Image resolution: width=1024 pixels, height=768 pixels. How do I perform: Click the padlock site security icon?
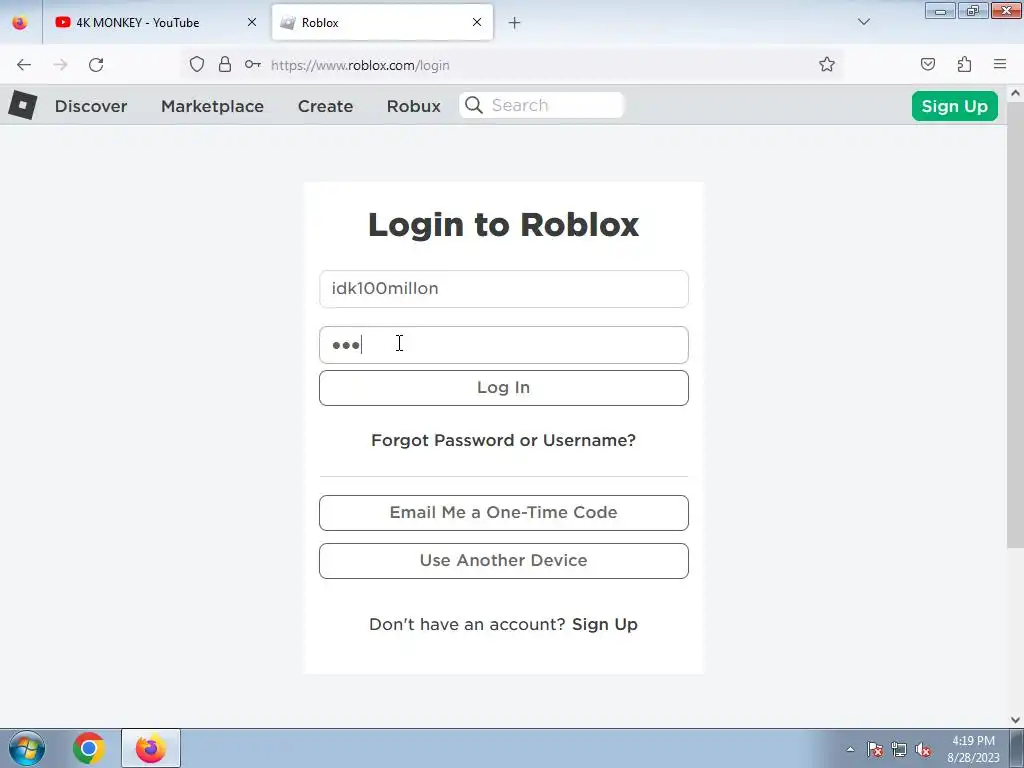[225, 65]
